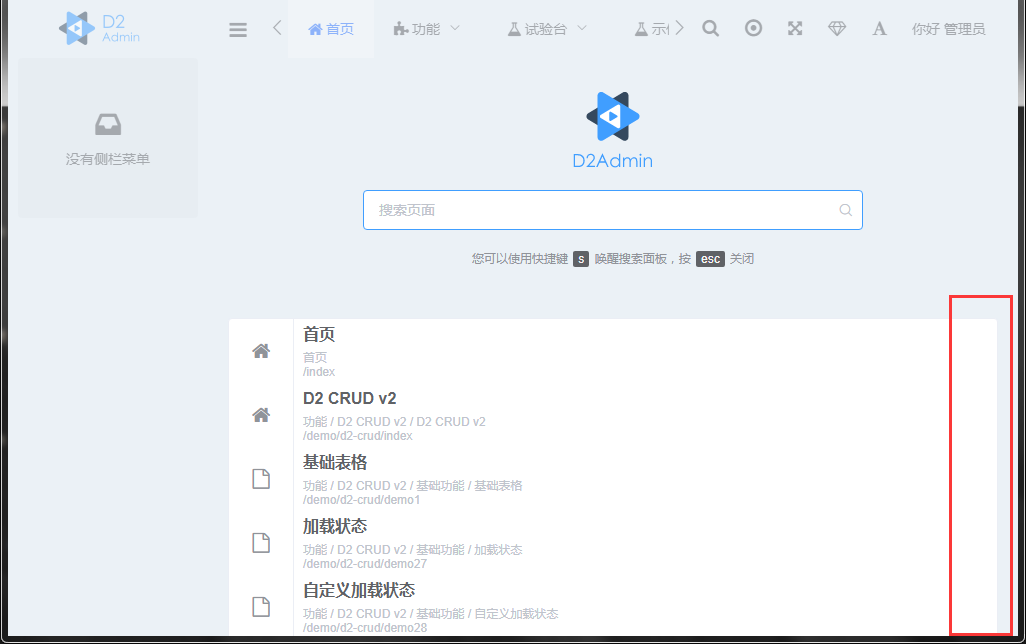This screenshot has width=1026, height=644.
Task: Click the /demo/d2-crud/demo27 path text
Action: tap(364, 564)
